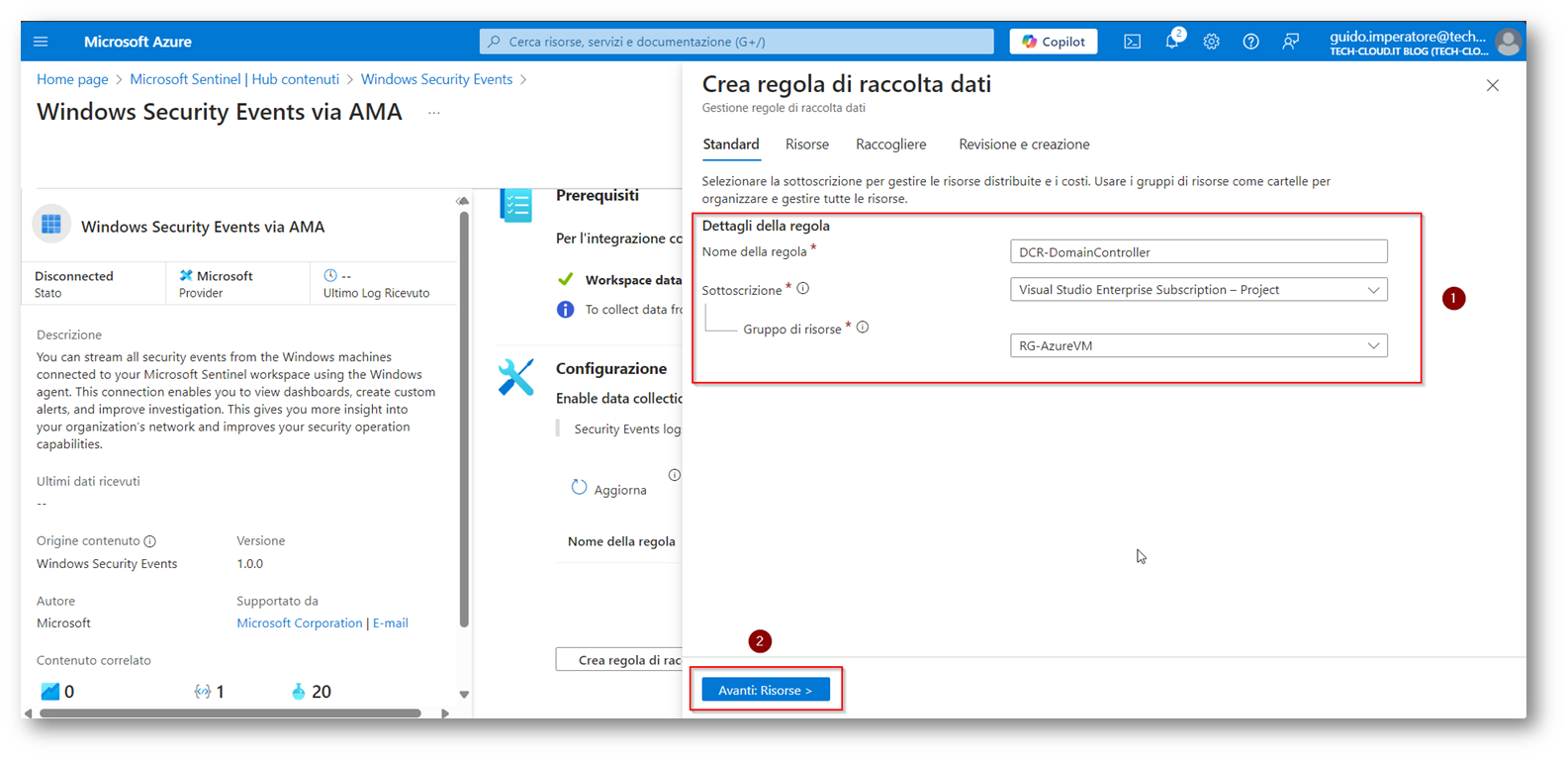Click the info icon next to Sottoscrizione
The image size is (1568, 760).
click(803, 289)
